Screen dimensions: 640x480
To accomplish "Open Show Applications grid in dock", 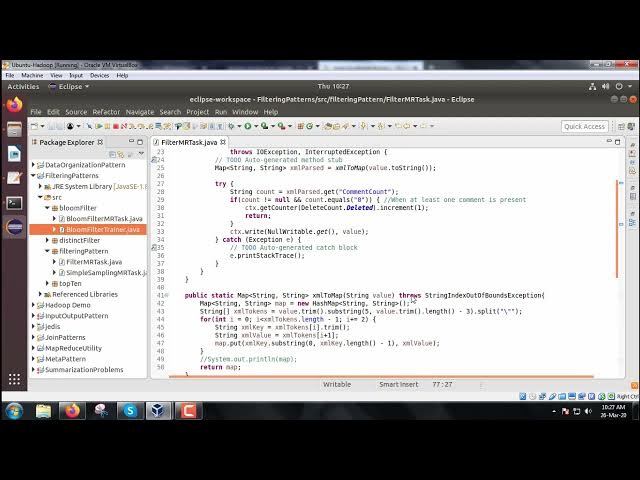I will (x=14, y=379).
